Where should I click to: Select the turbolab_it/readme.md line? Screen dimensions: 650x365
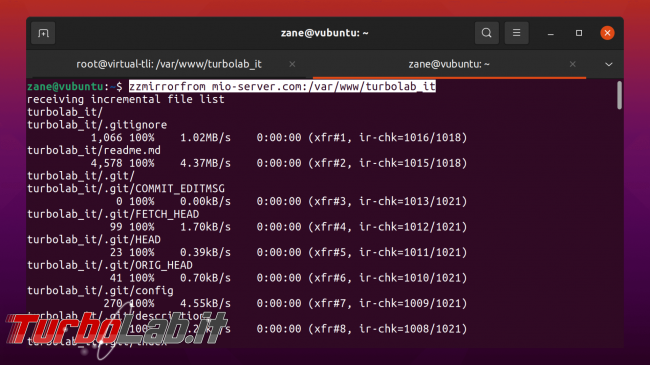(94, 150)
